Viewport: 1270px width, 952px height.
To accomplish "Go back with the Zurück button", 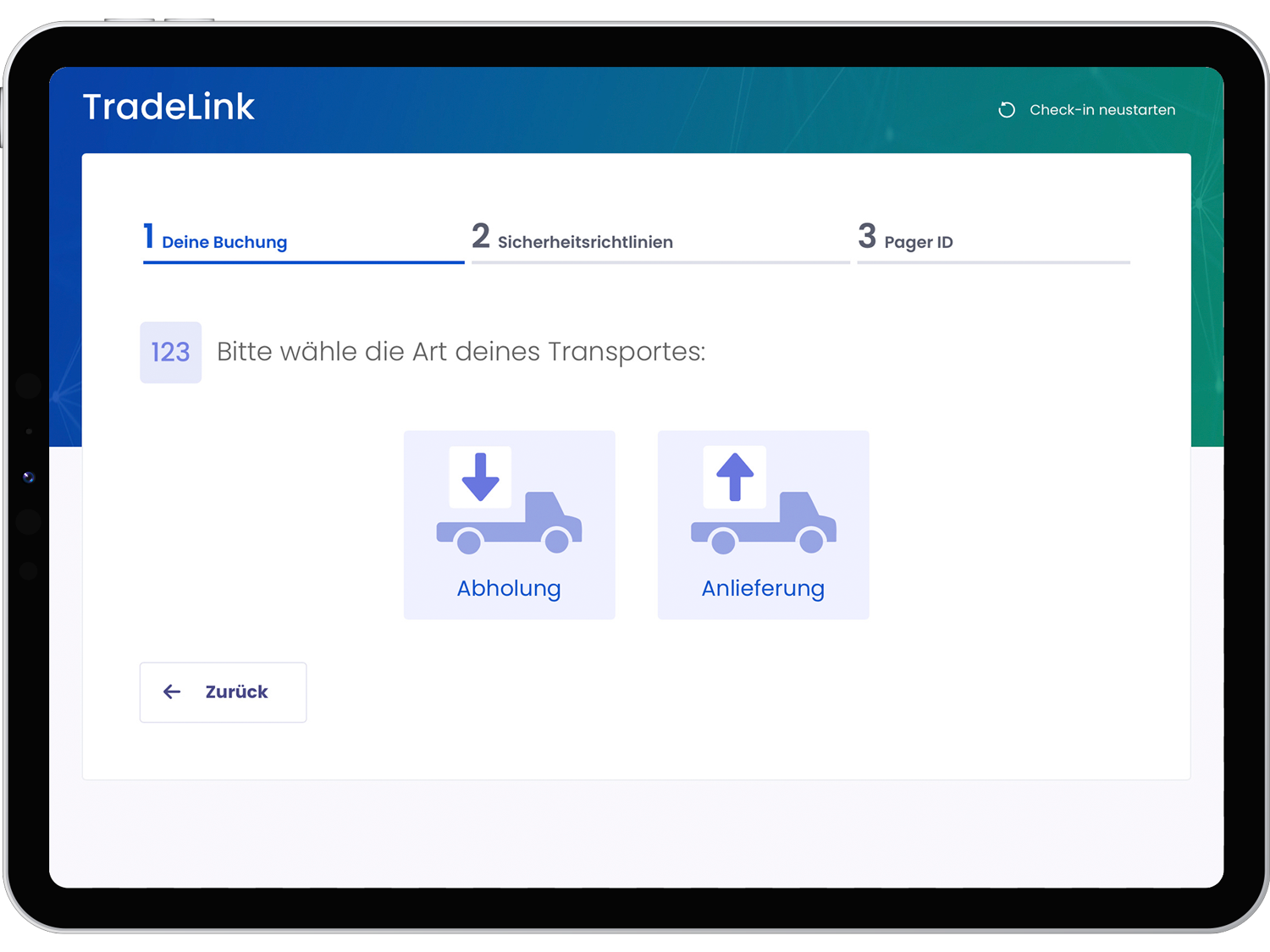I will 223,692.
